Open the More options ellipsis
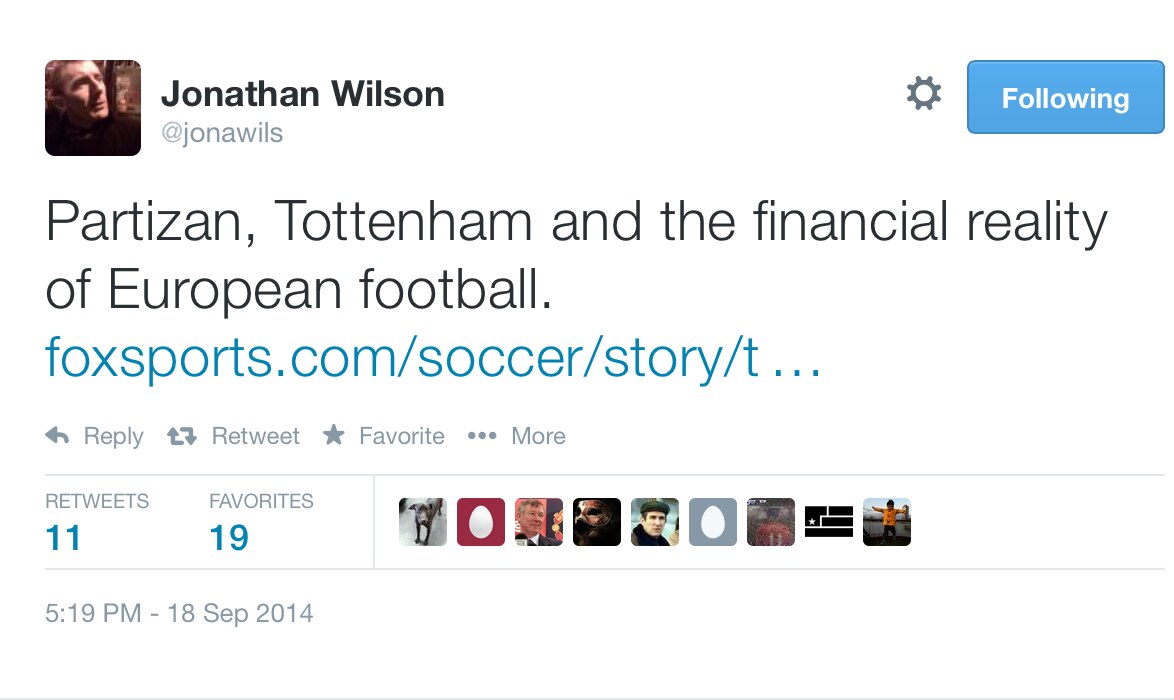Screen dimensions: 1174x700 point(482,436)
